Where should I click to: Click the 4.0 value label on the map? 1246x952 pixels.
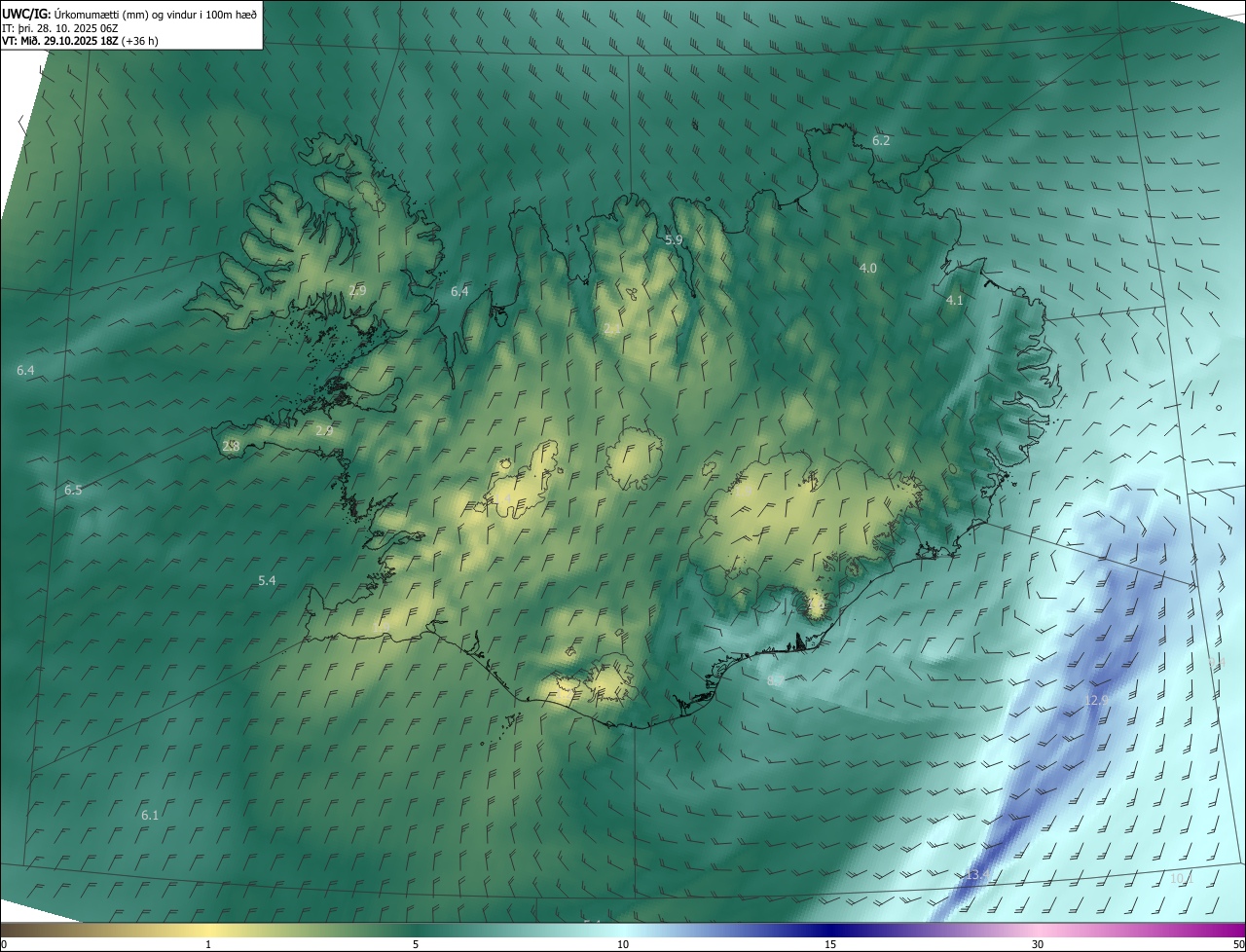pos(868,268)
